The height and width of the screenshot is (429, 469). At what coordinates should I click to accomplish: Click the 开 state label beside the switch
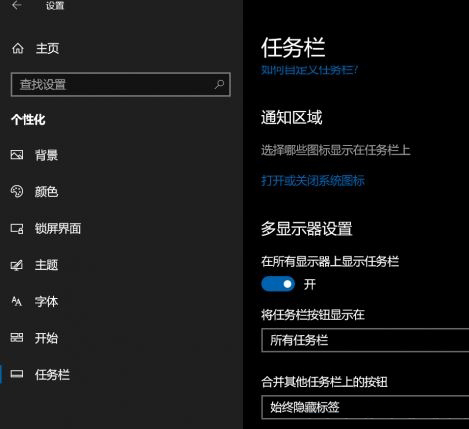coord(310,284)
